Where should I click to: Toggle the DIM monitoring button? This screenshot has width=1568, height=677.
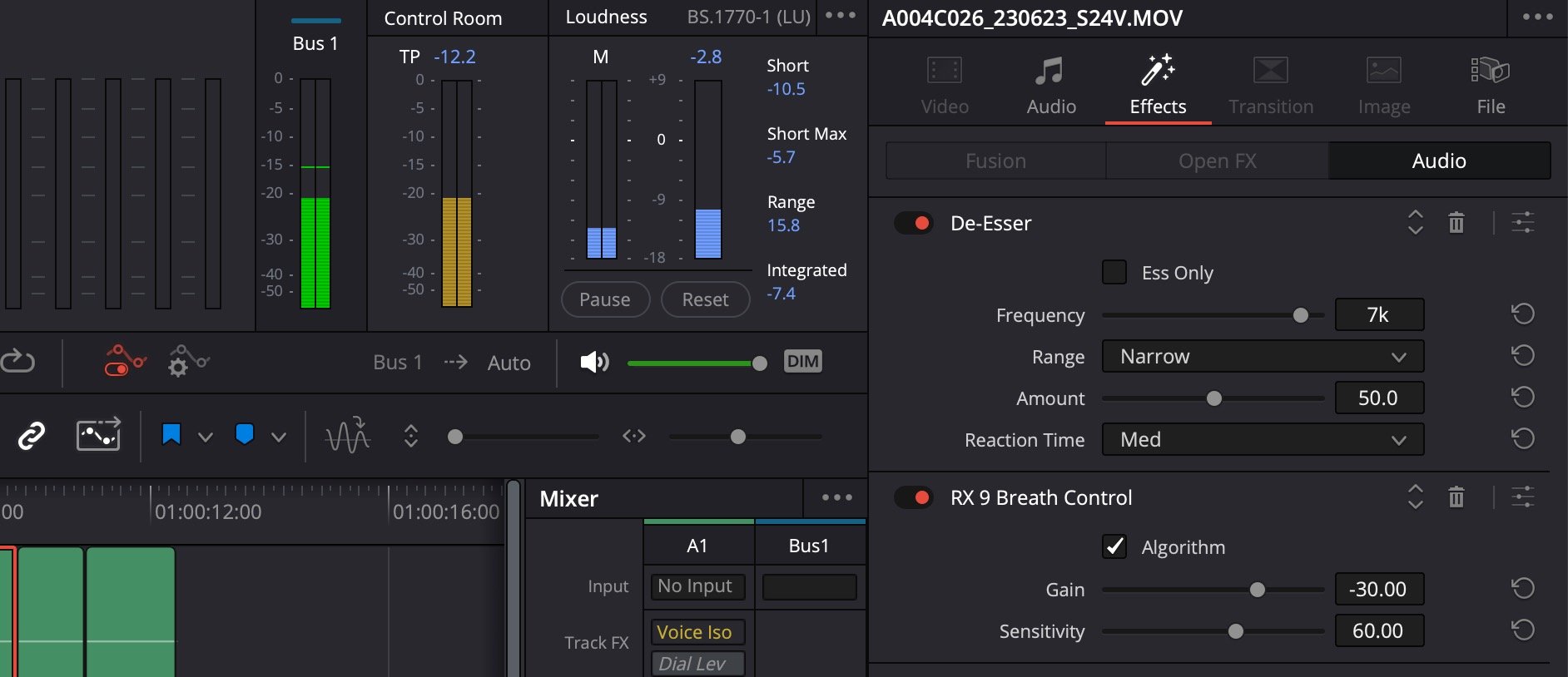coord(802,361)
